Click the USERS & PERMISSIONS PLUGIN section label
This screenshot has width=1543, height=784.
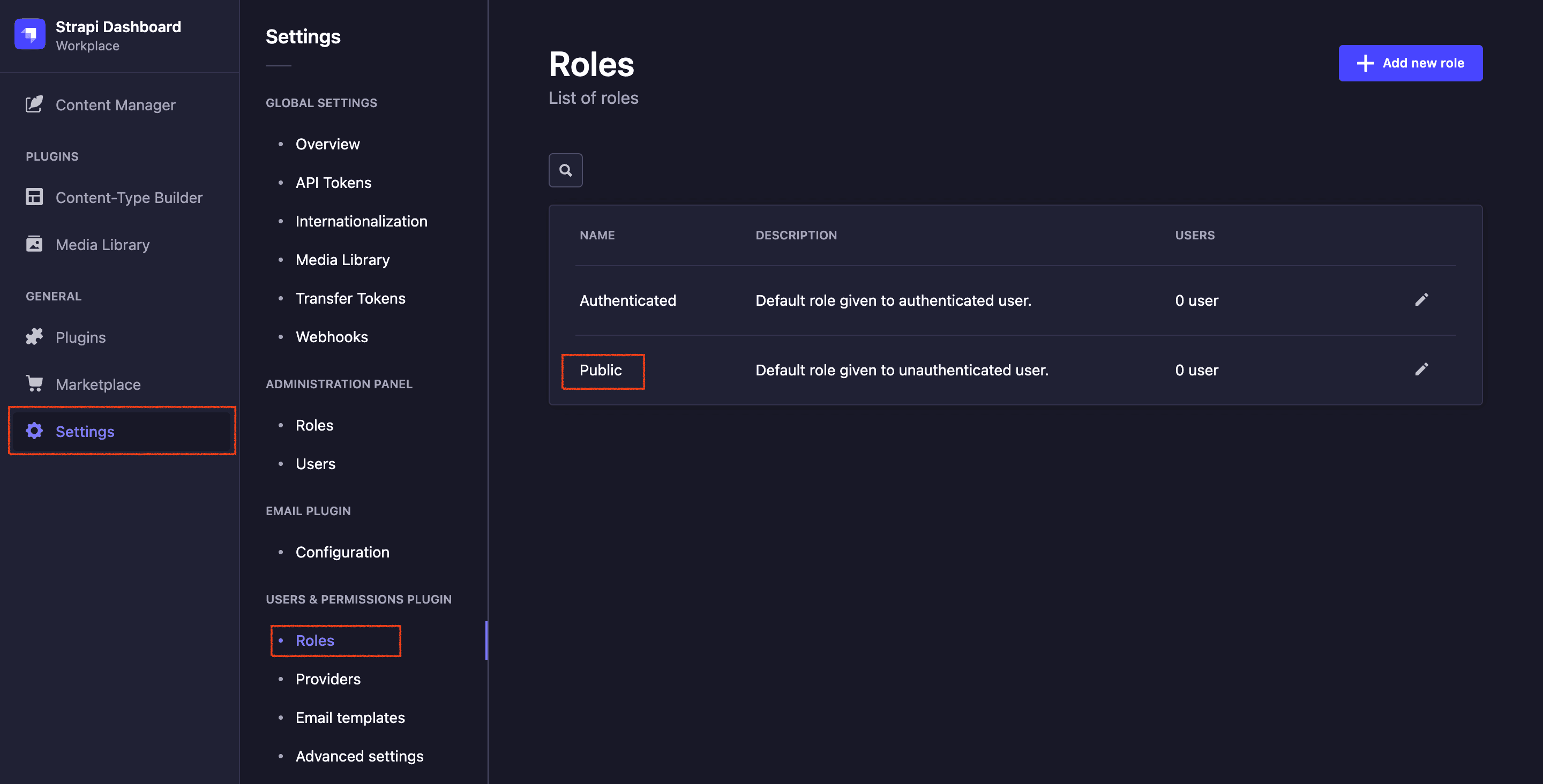pos(359,599)
